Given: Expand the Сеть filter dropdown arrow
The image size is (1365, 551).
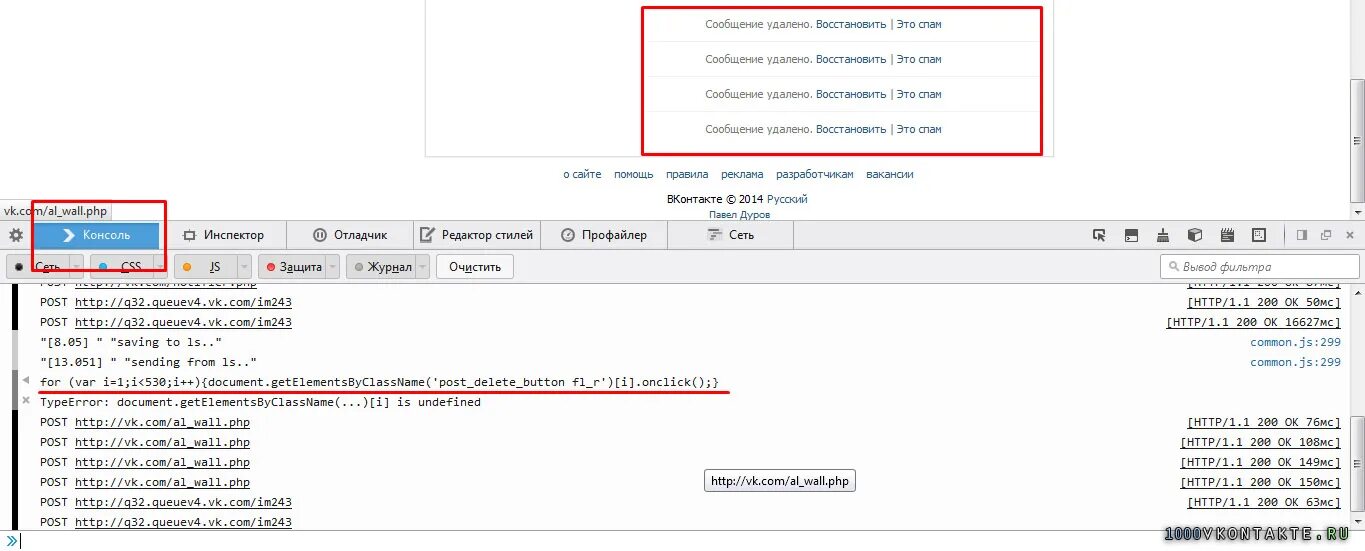Looking at the screenshot, I should pyautogui.click(x=76, y=267).
